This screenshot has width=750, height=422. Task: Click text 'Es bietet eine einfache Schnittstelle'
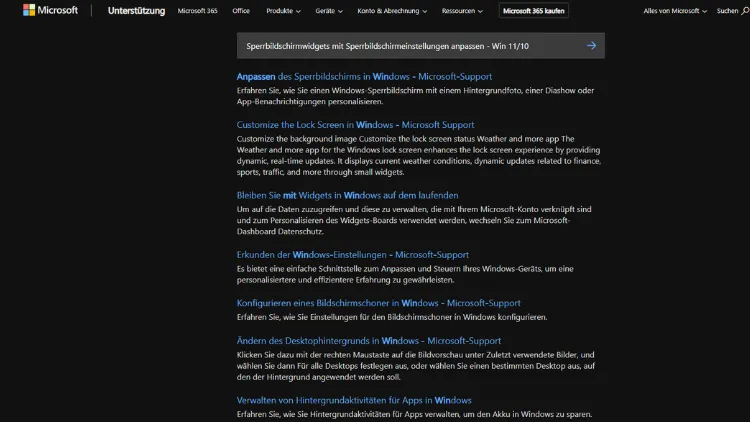(x=302, y=268)
